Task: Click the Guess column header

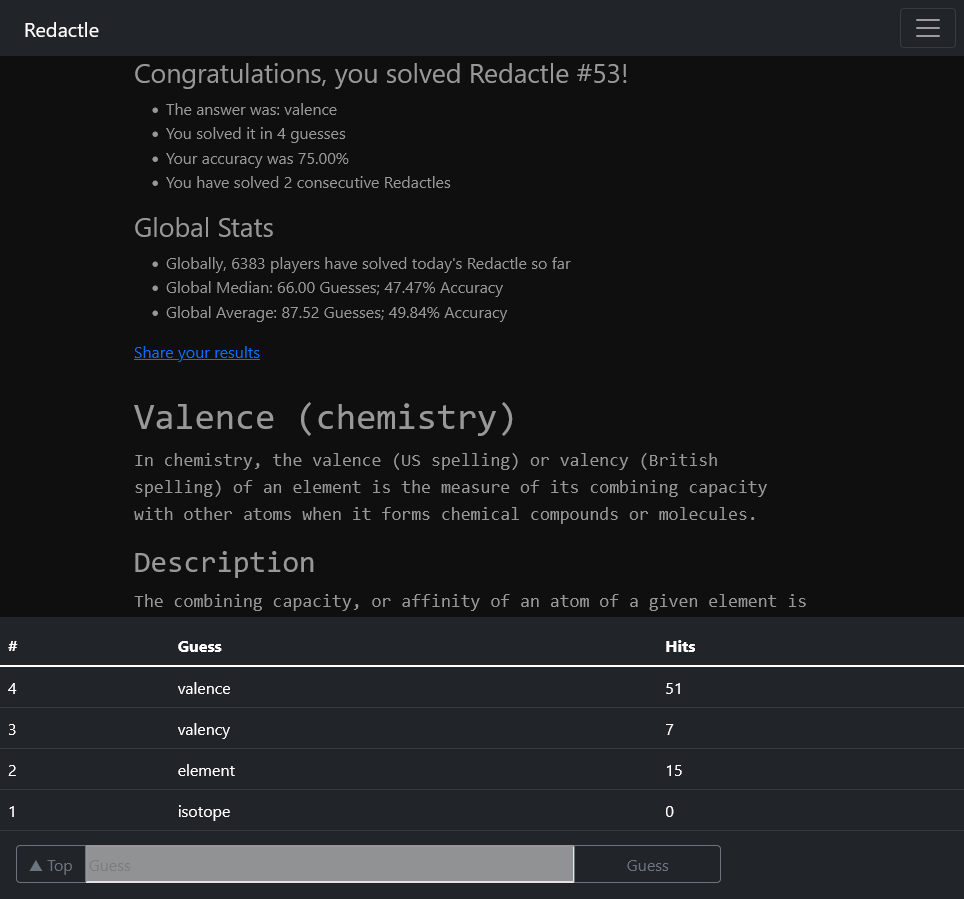Action: point(199,646)
